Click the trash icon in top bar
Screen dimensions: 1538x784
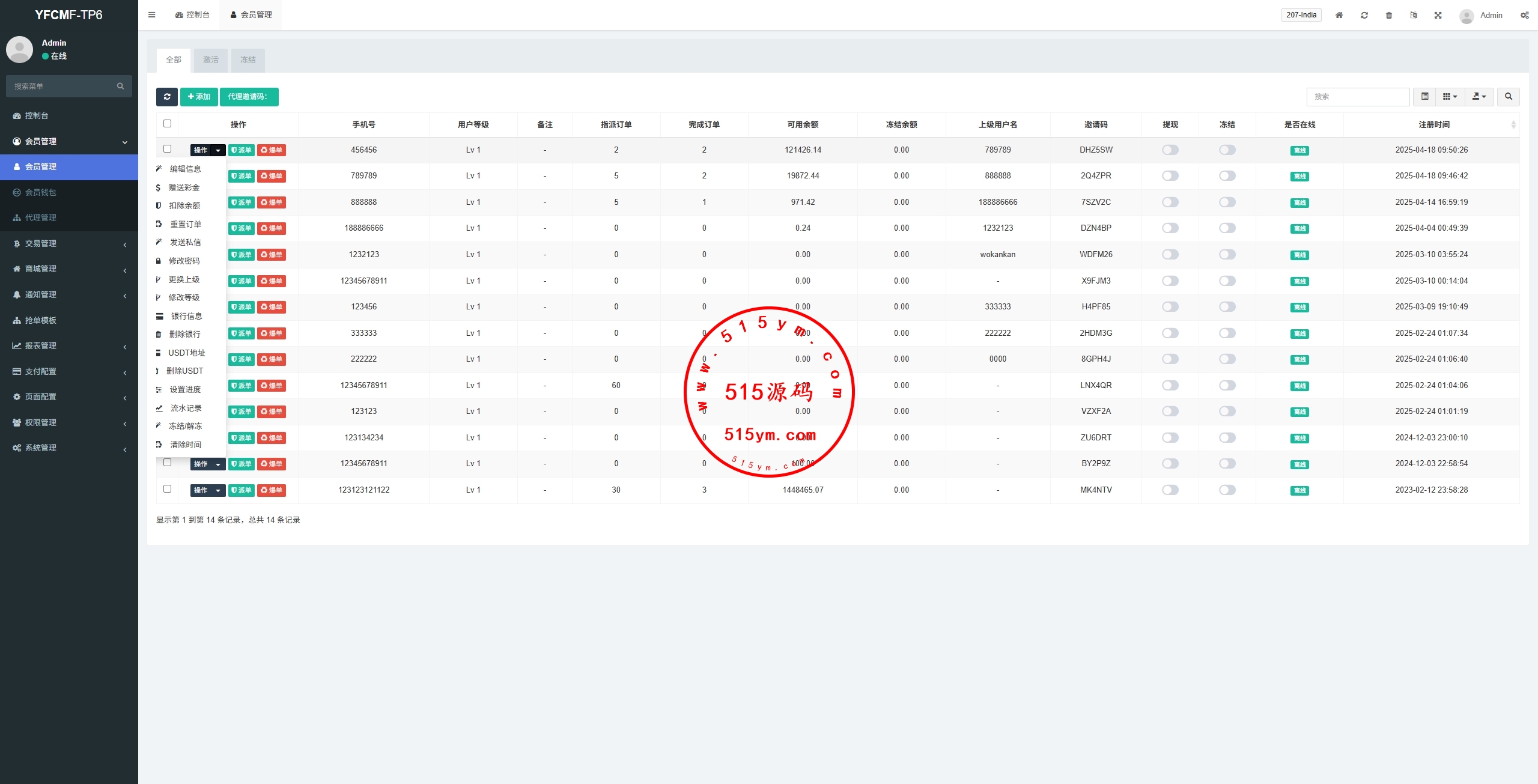tap(1389, 16)
